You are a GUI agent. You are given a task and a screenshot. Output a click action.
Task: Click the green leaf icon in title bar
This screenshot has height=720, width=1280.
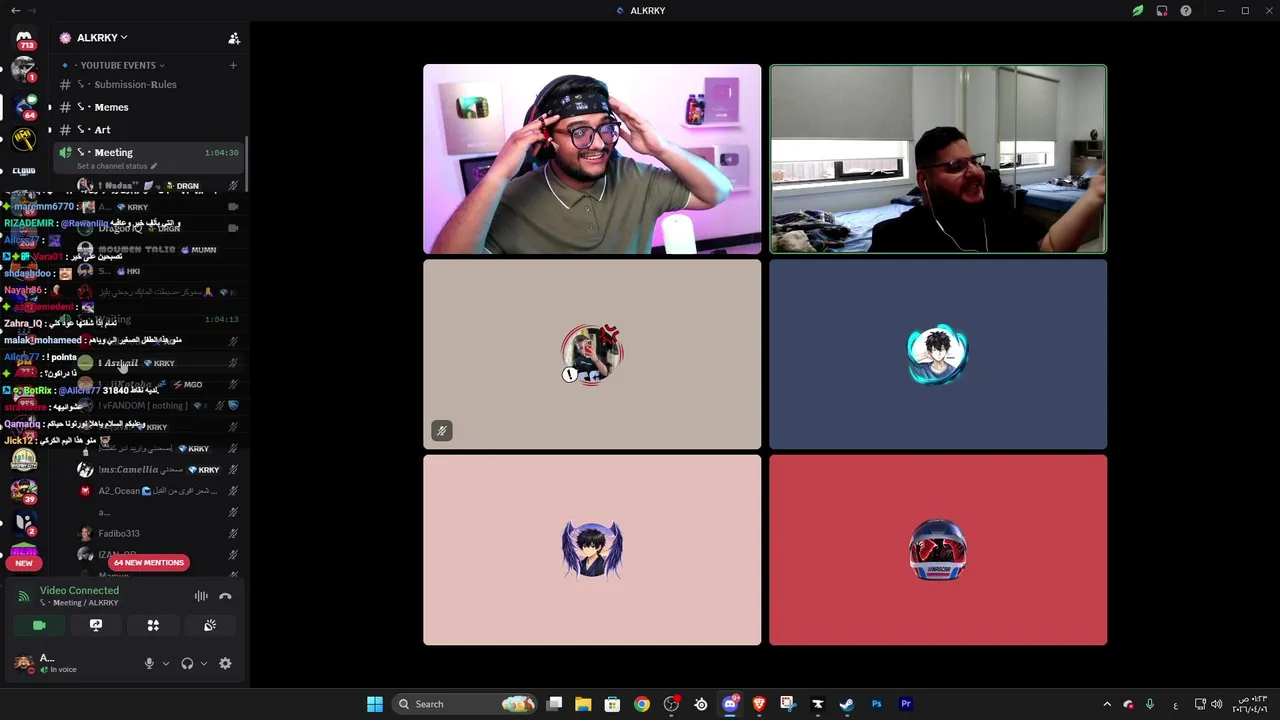1138,10
